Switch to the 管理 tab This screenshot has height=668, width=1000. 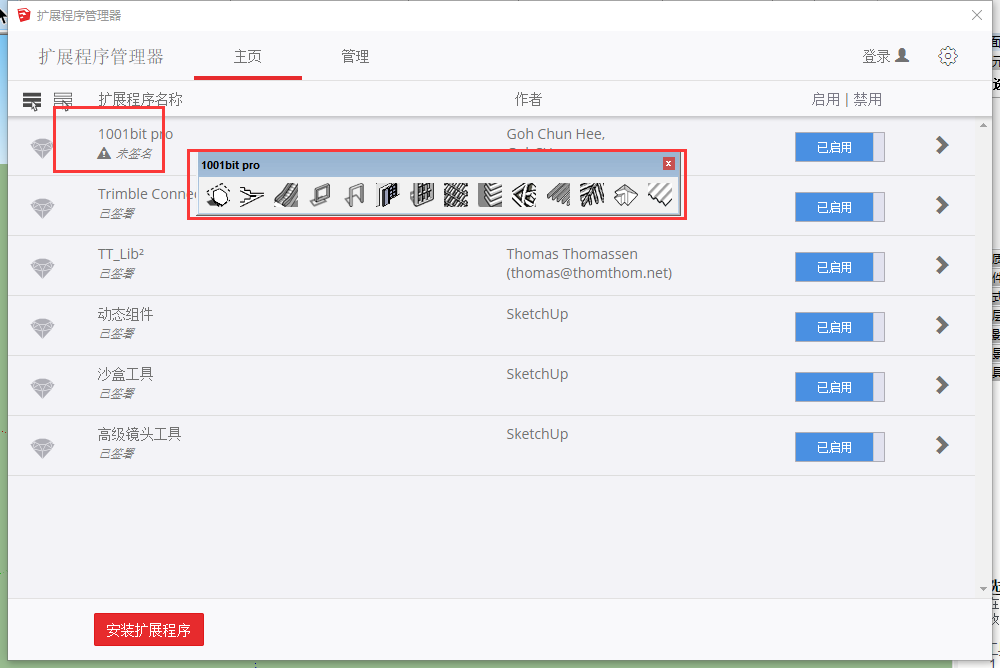tap(355, 57)
